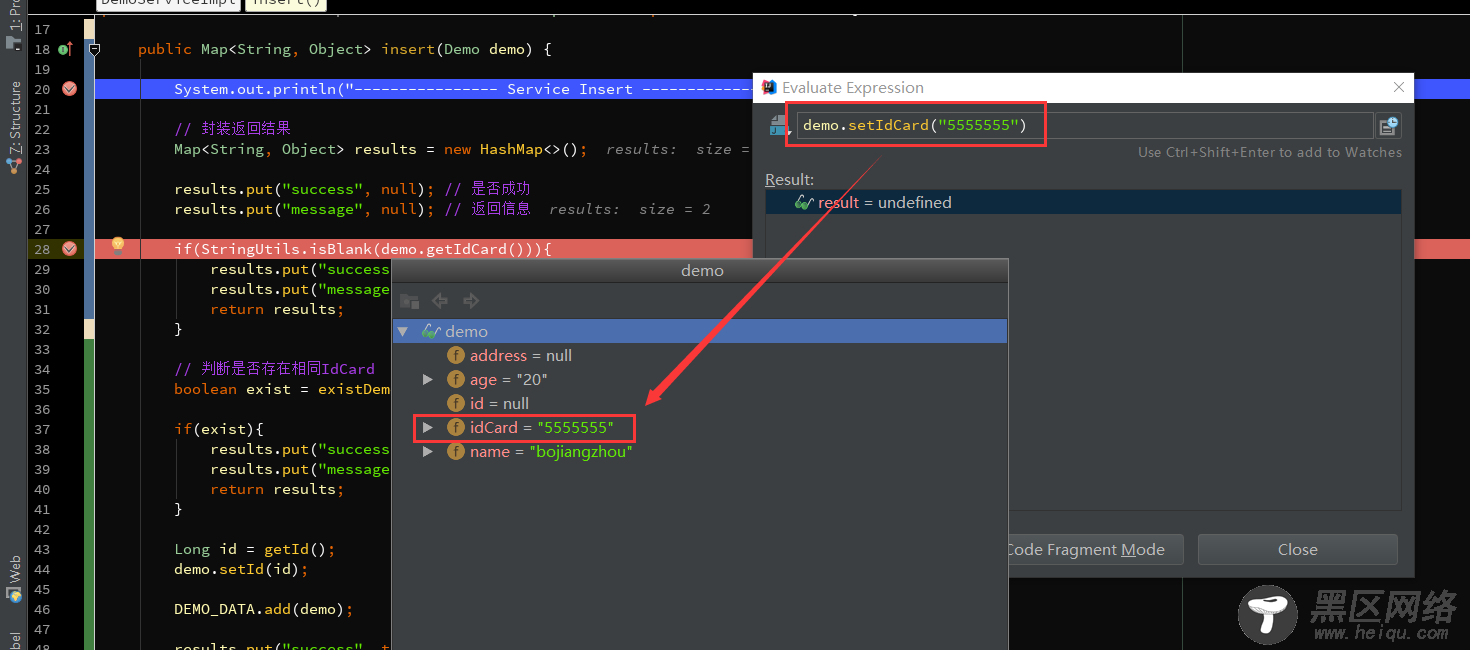This screenshot has width=1470, height=650.
Task: Click the 'public Map<String, Object> insert' line
Action: coord(345,49)
